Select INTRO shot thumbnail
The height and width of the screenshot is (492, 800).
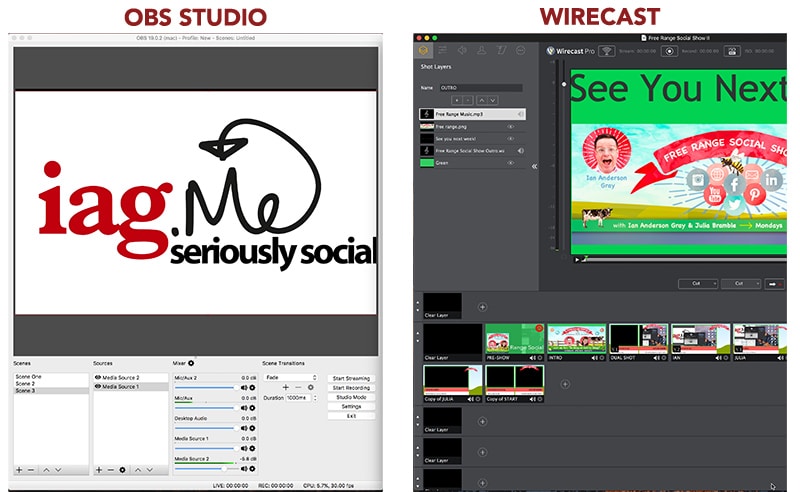(x=577, y=342)
